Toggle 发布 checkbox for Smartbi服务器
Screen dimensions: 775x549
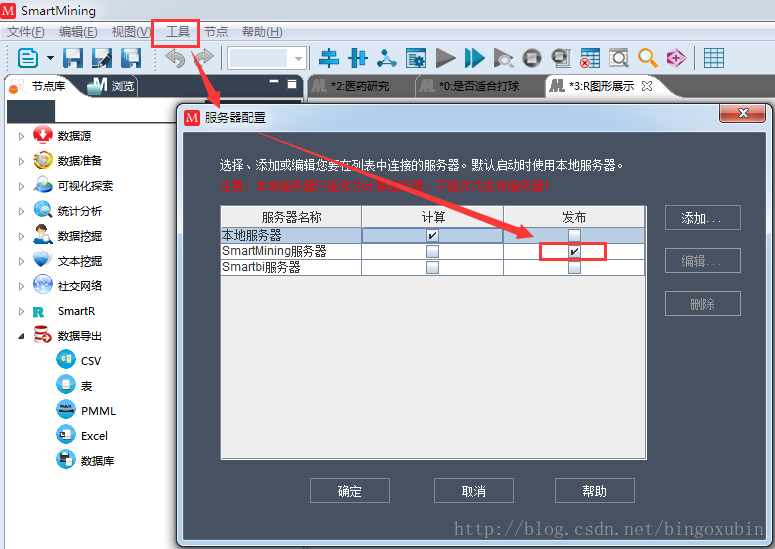click(574, 267)
